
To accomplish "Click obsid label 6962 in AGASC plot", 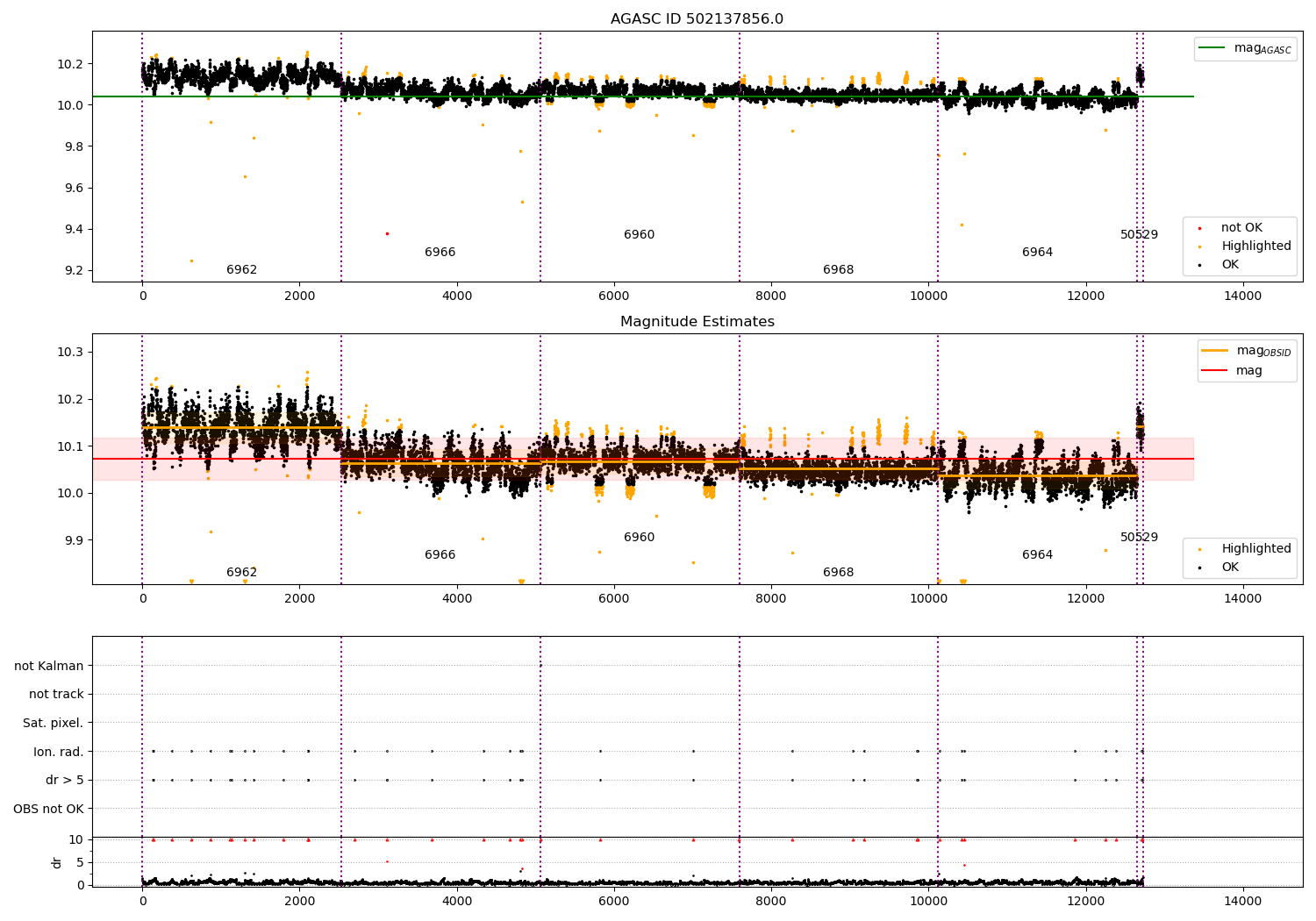I will point(241,270).
